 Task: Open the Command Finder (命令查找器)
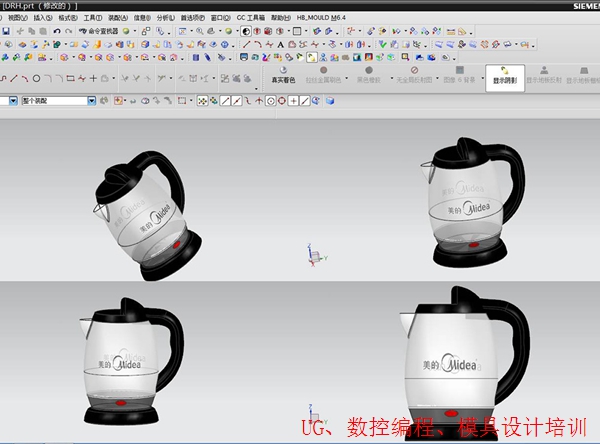coord(97,31)
